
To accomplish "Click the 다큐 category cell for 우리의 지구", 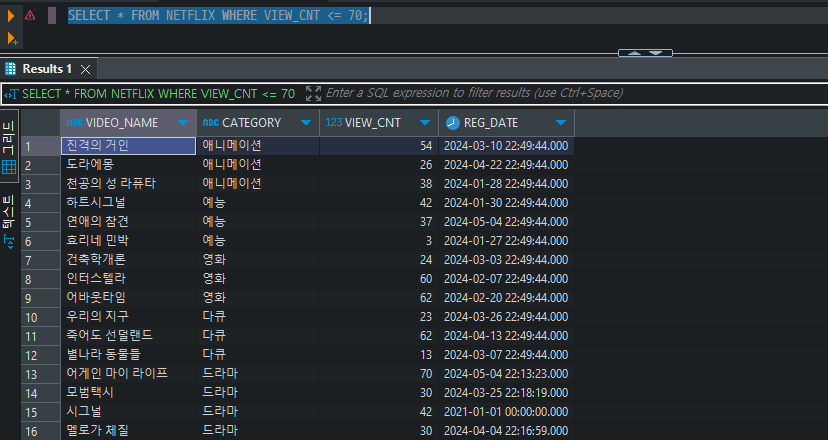I will (x=258, y=317).
